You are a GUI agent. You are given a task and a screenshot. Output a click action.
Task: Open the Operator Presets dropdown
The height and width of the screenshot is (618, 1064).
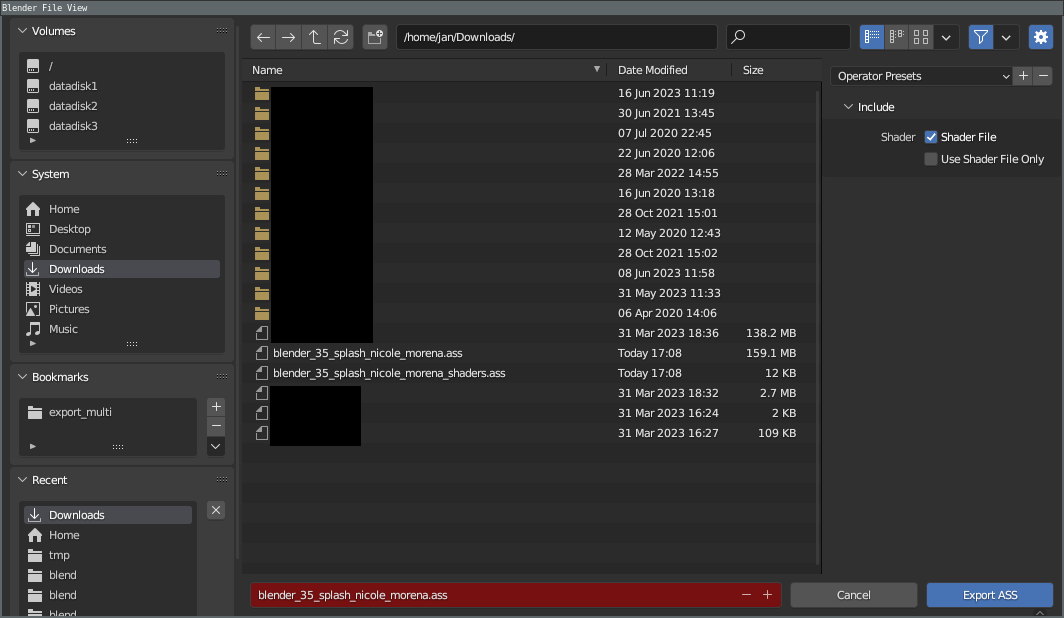coord(922,76)
